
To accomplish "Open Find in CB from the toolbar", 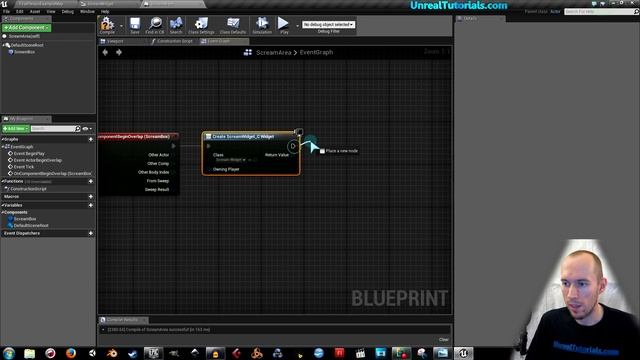I will click(155, 25).
